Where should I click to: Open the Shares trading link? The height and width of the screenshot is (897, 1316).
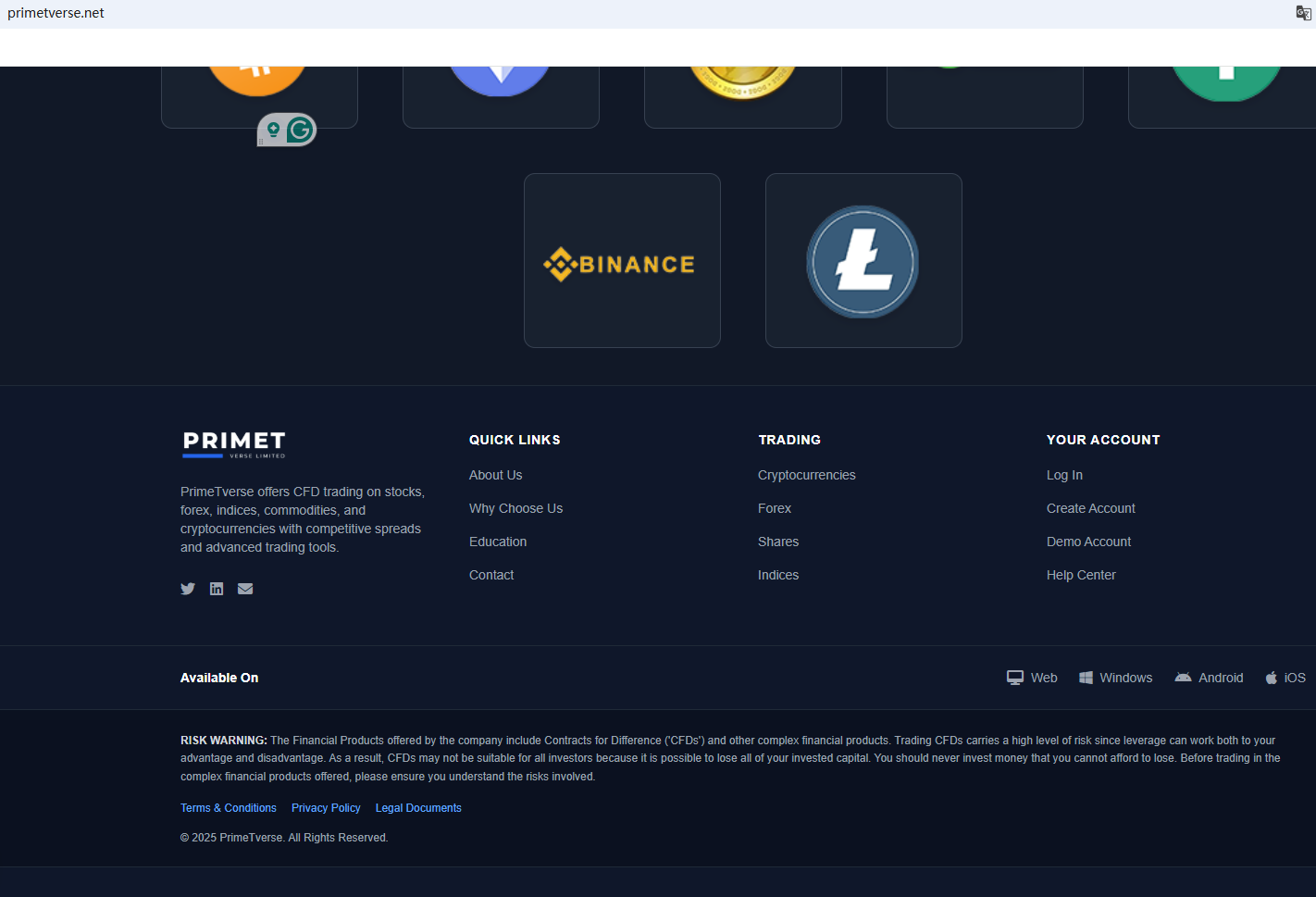tap(778, 542)
